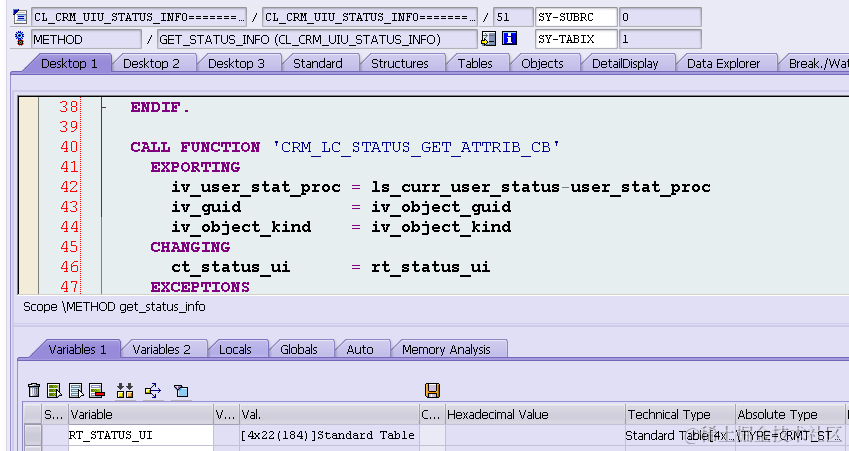
Task: Click ct_status_ui parameter on line 46
Action: point(231,267)
